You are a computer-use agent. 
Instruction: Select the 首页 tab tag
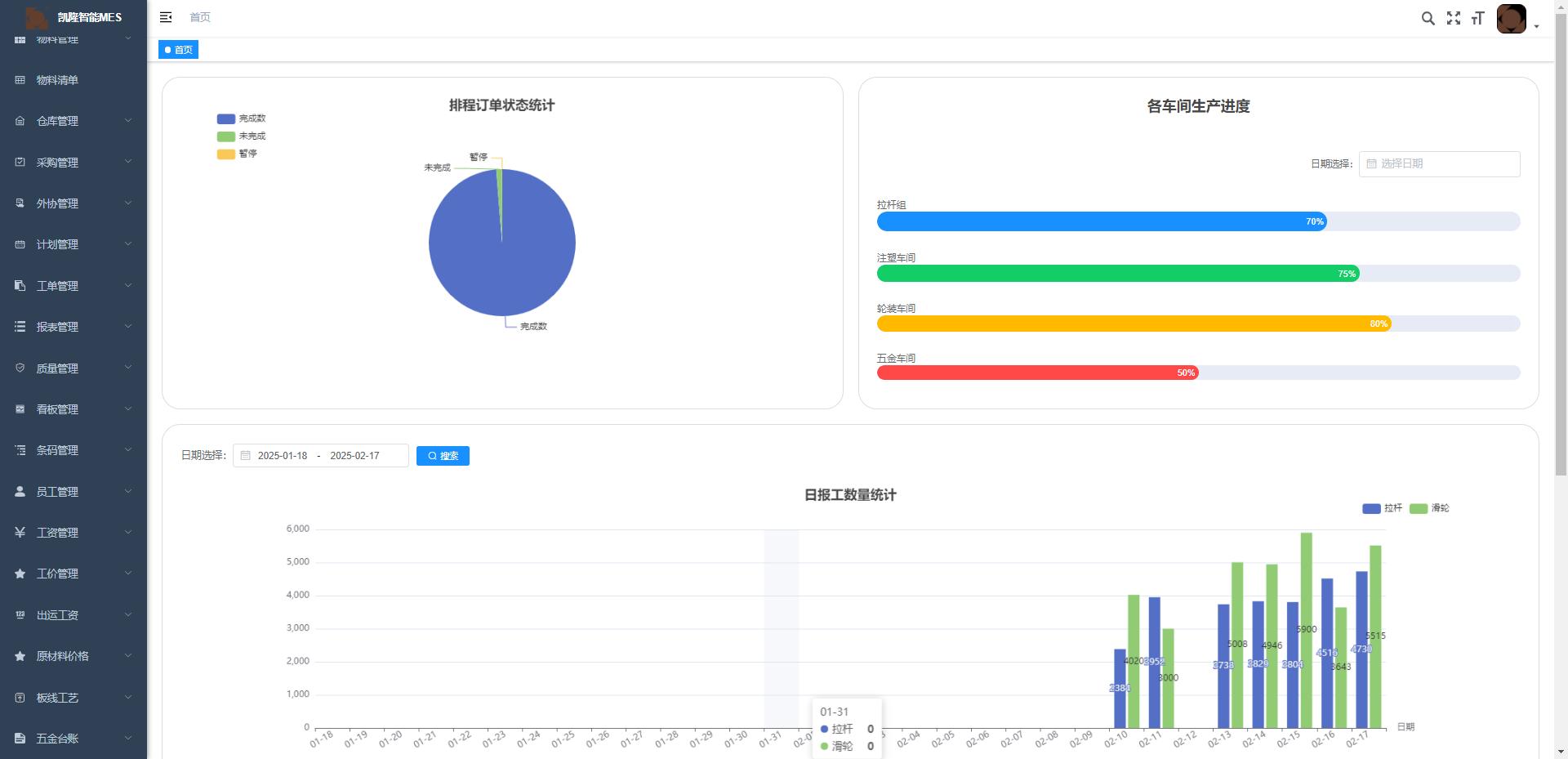coord(178,50)
